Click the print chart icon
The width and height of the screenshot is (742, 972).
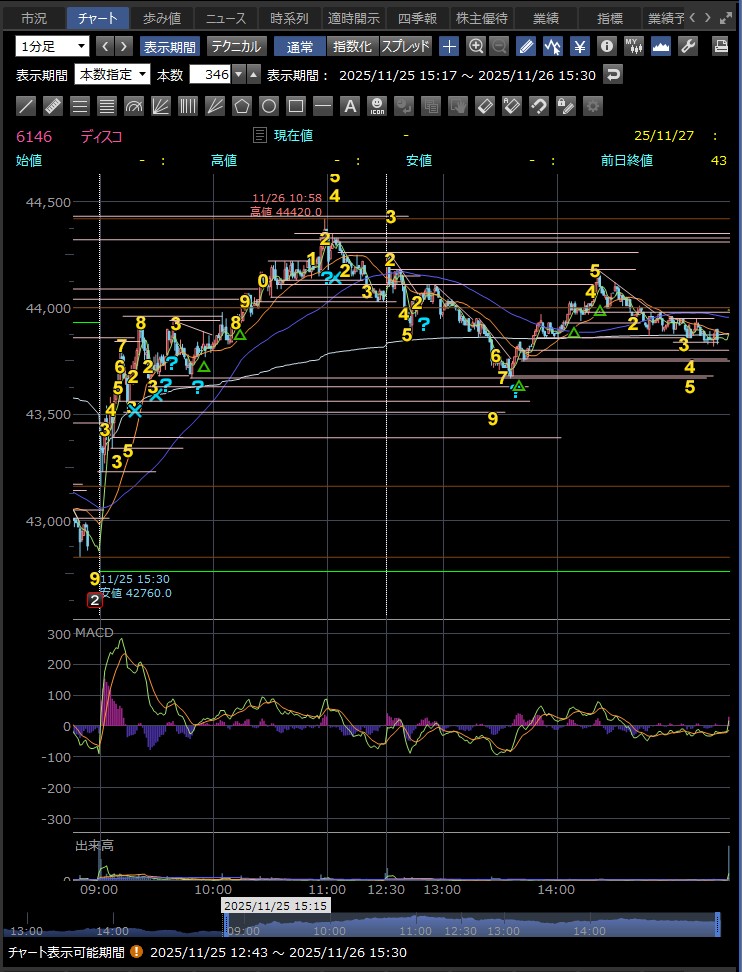pyautogui.click(x=721, y=46)
